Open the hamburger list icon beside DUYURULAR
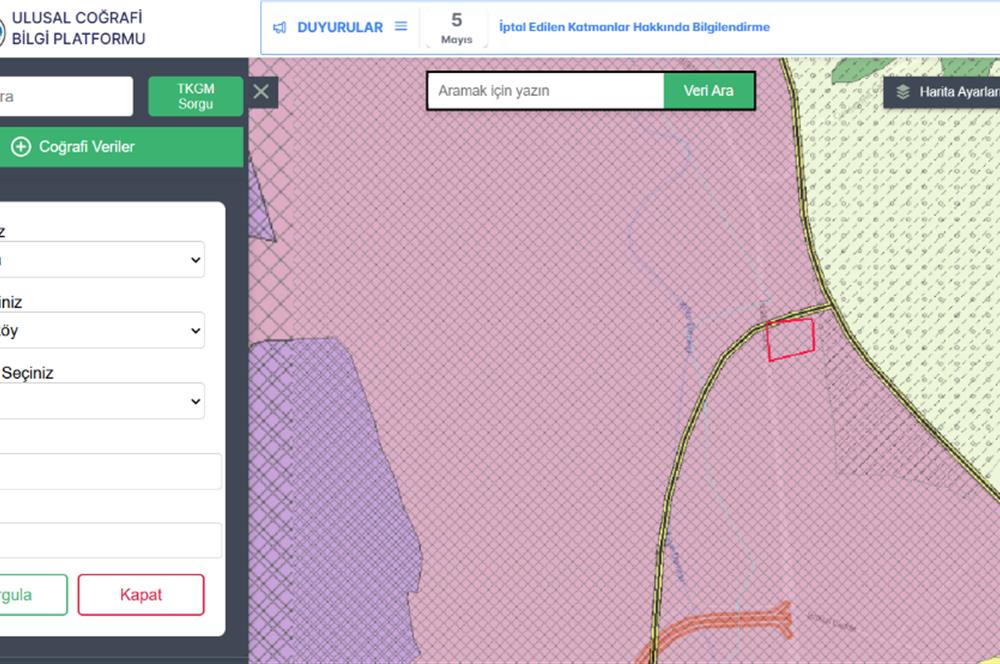This screenshot has width=1000, height=664. [x=401, y=26]
